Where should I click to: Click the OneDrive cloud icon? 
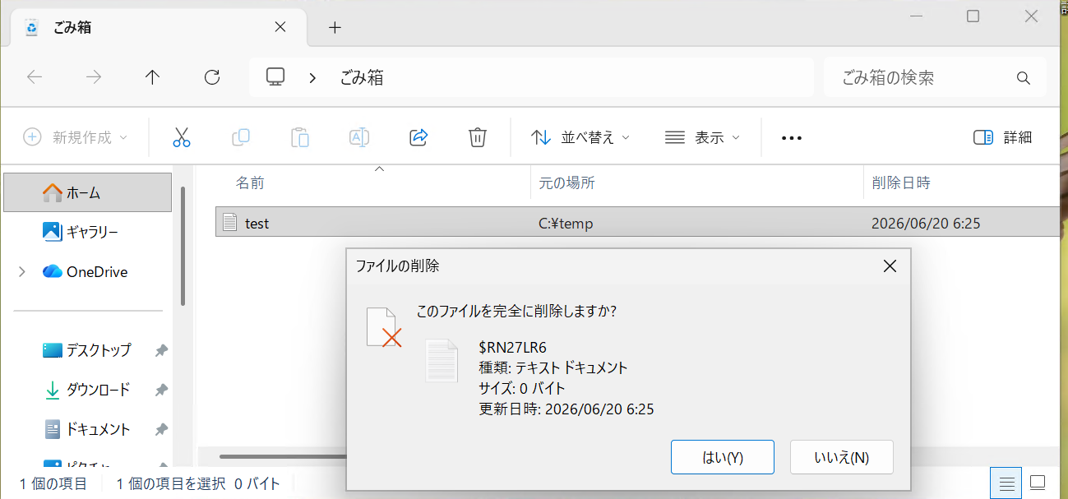tap(52, 272)
